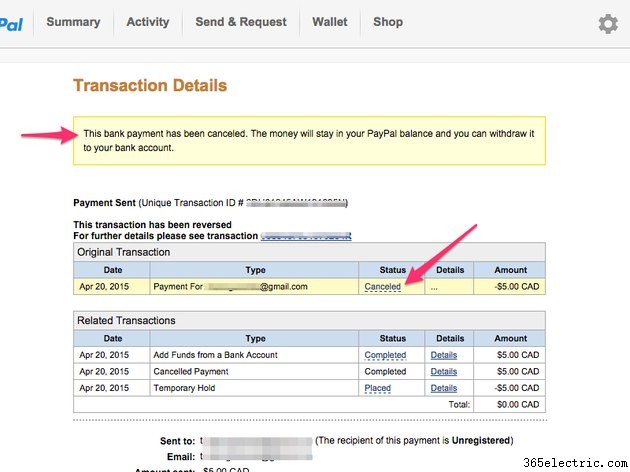Screen dimensions: 630x472
Task: Select the Transaction Details heading
Action: (x=150, y=86)
